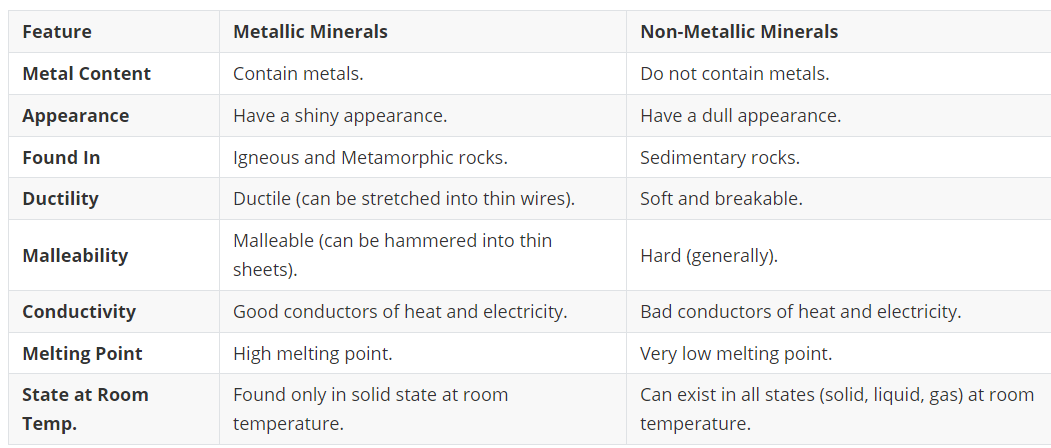Select the 'Very low melting point.' cell
Image resolution: width=1051 pixels, height=448 pixels.
point(839,353)
